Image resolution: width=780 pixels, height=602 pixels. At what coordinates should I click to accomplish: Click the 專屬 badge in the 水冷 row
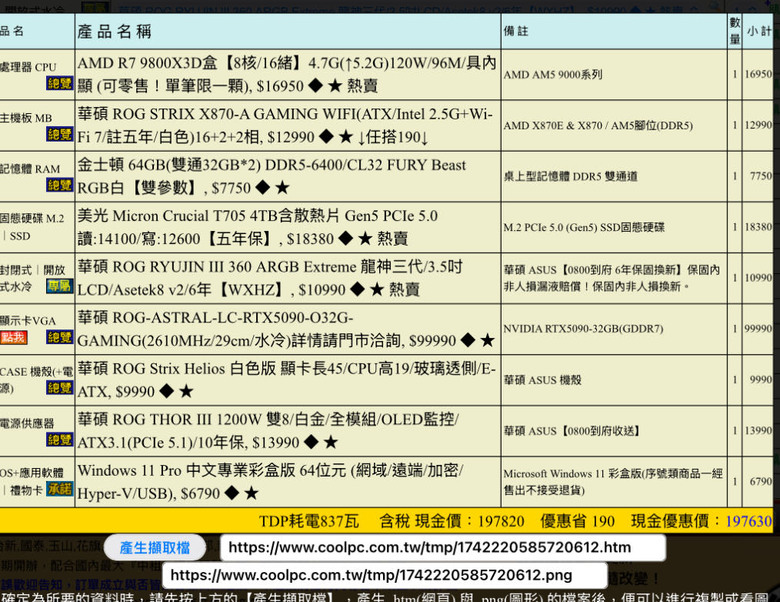coord(60,286)
